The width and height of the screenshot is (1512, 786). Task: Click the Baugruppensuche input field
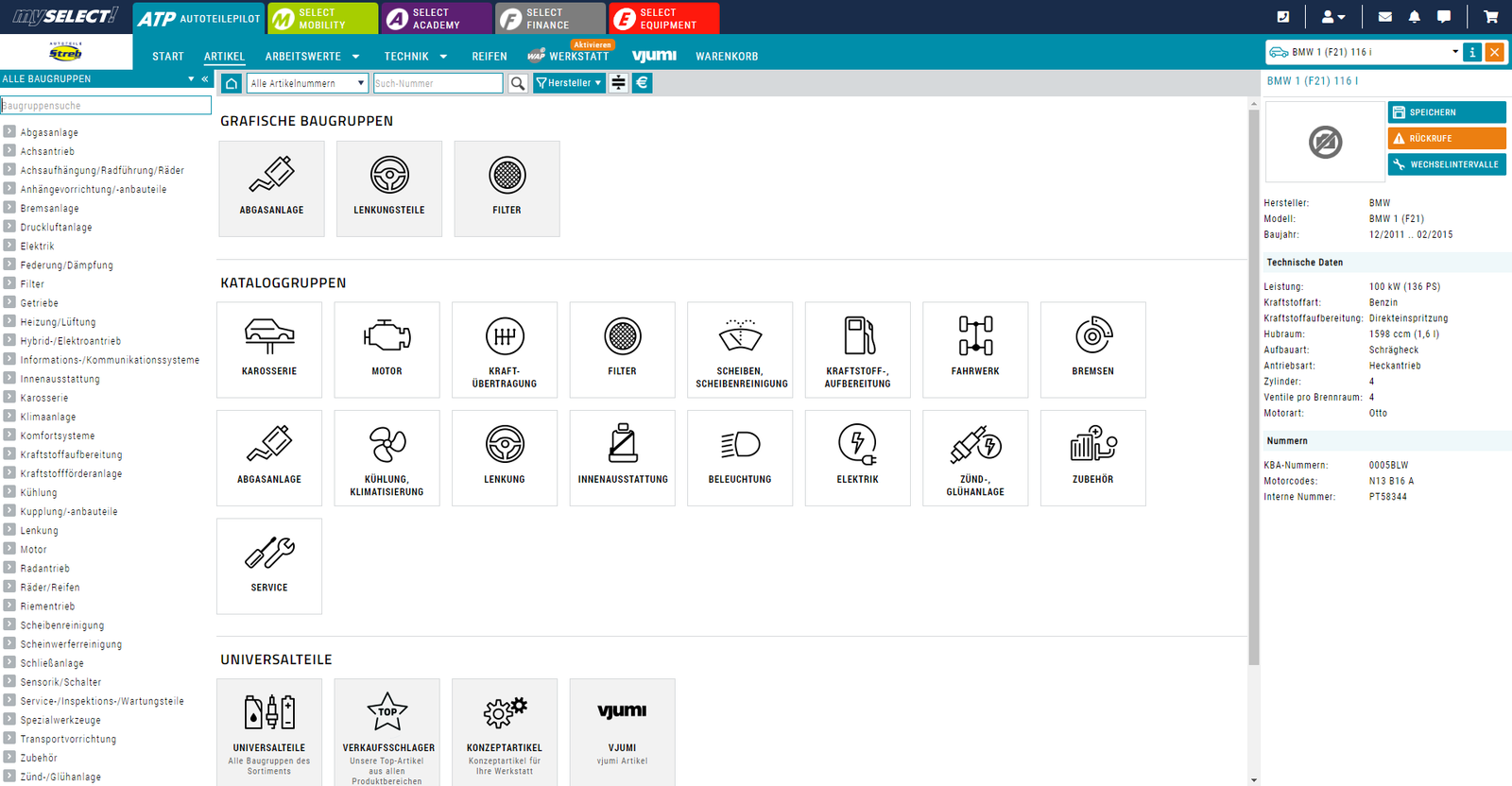[106, 106]
